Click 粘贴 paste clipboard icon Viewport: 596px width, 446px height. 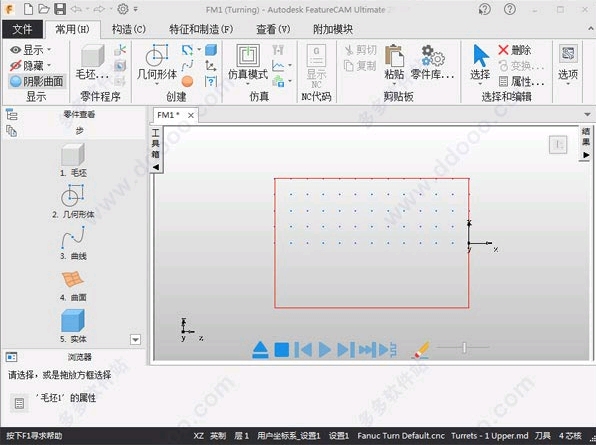[x=394, y=63]
